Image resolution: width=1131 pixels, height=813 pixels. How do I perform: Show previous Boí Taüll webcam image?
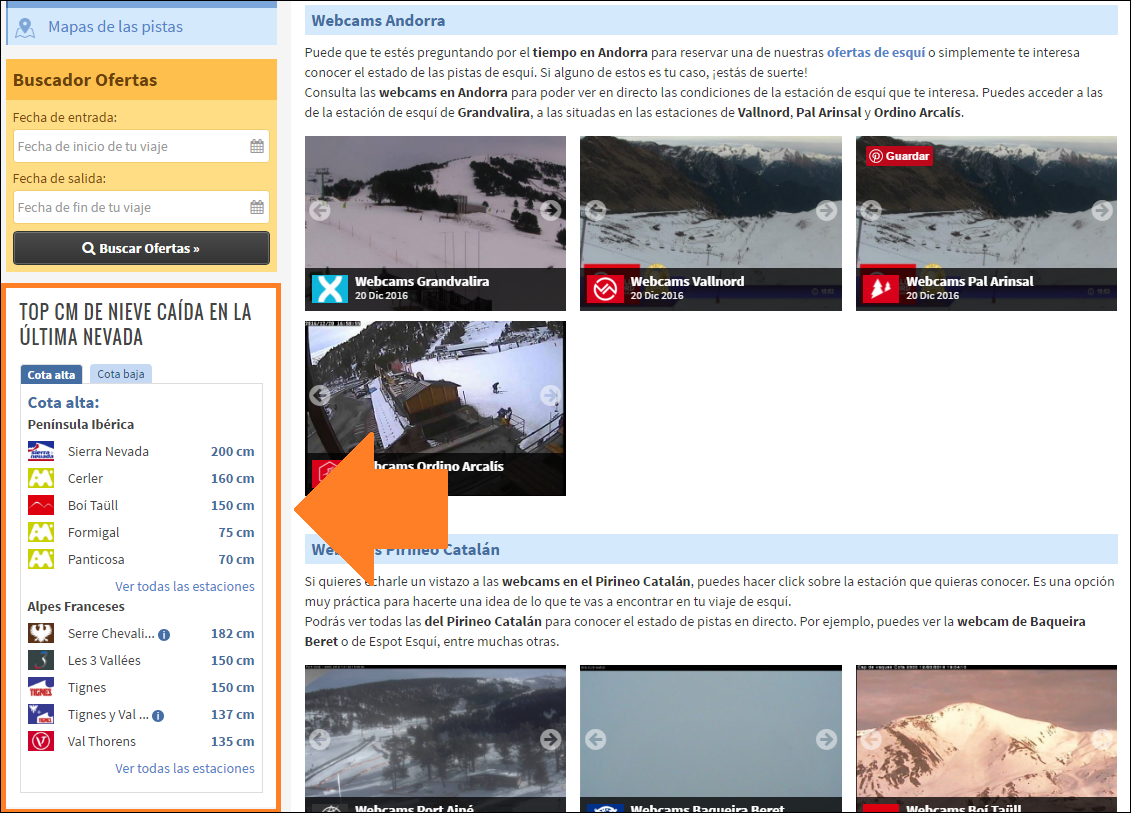tap(871, 739)
